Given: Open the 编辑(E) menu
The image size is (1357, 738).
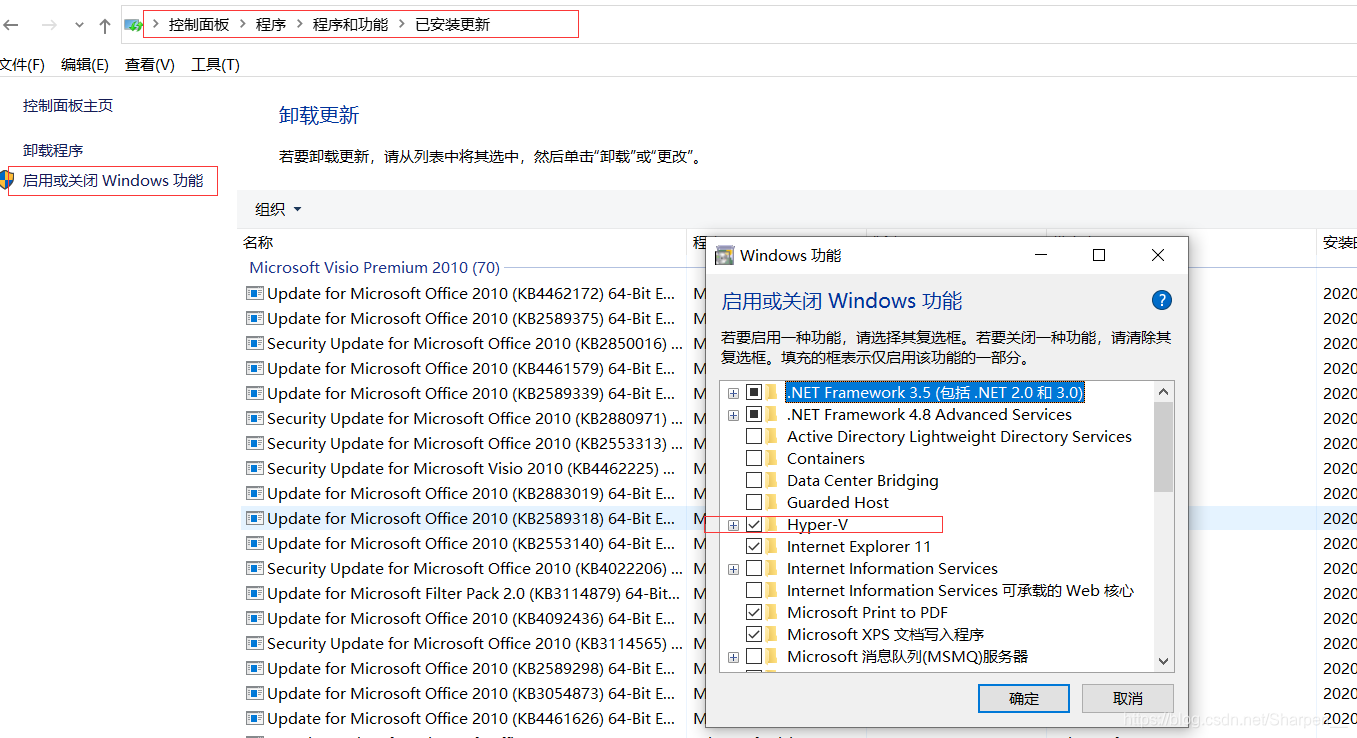Looking at the screenshot, I should (x=84, y=64).
